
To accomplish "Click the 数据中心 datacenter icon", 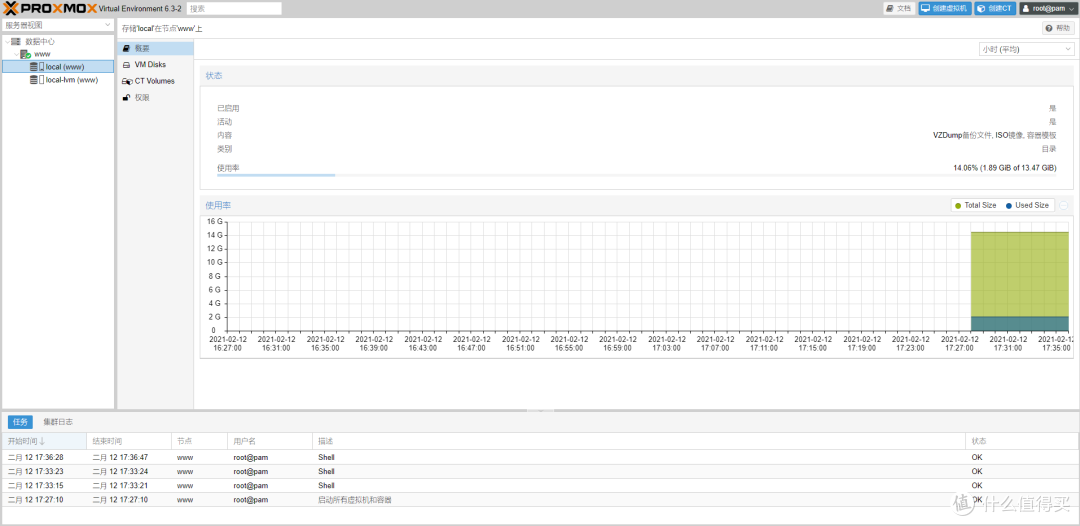I will tap(16, 42).
